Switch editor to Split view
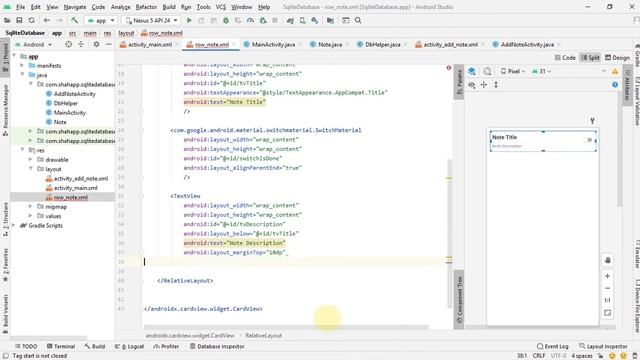The image size is (640, 360). [x=590, y=58]
